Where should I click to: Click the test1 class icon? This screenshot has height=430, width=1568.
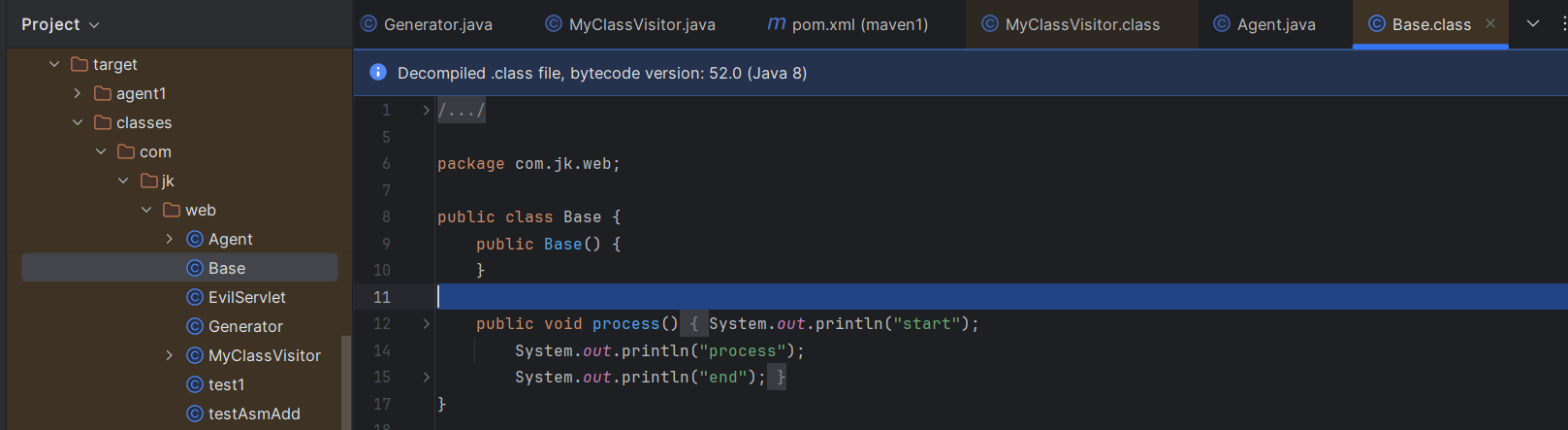coord(195,384)
